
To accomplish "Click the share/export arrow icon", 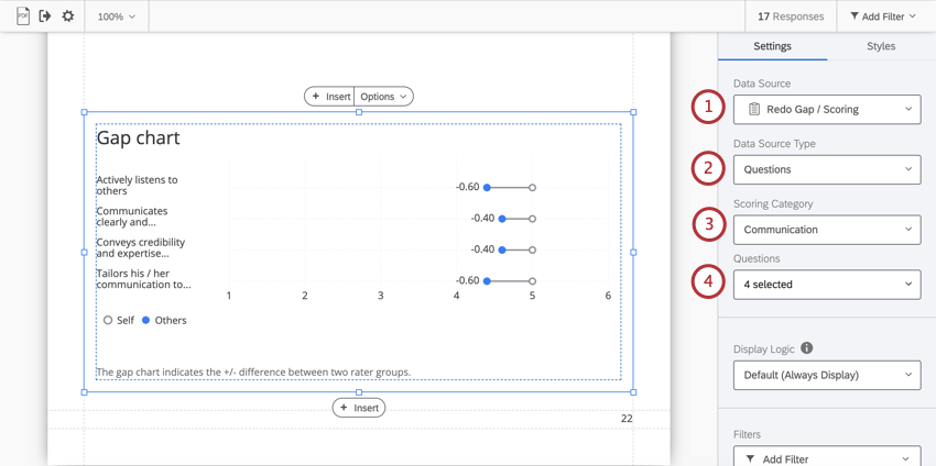I will 45,16.
